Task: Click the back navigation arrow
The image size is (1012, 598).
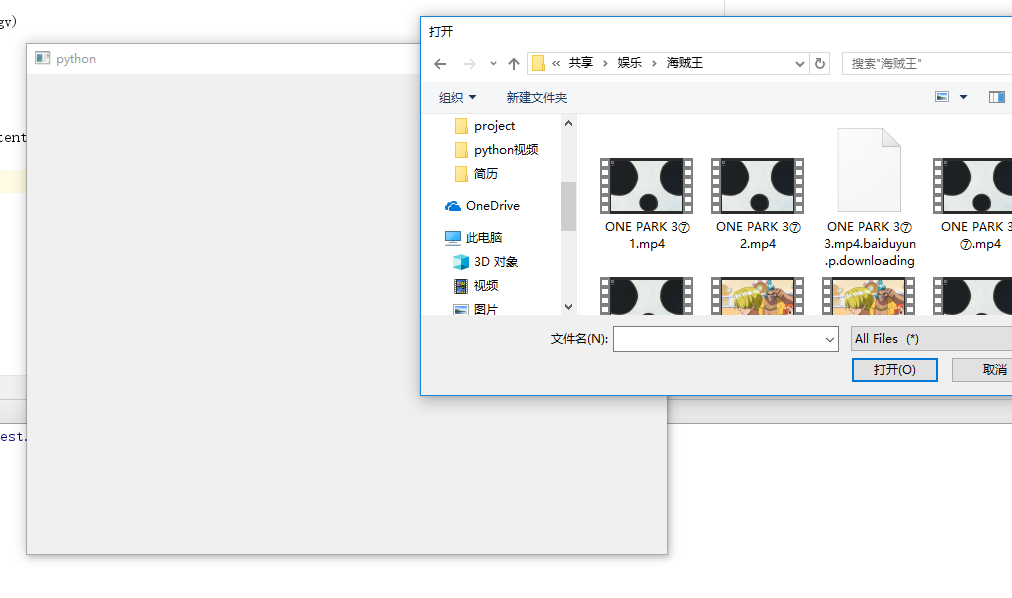Action: [x=439, y=63]
